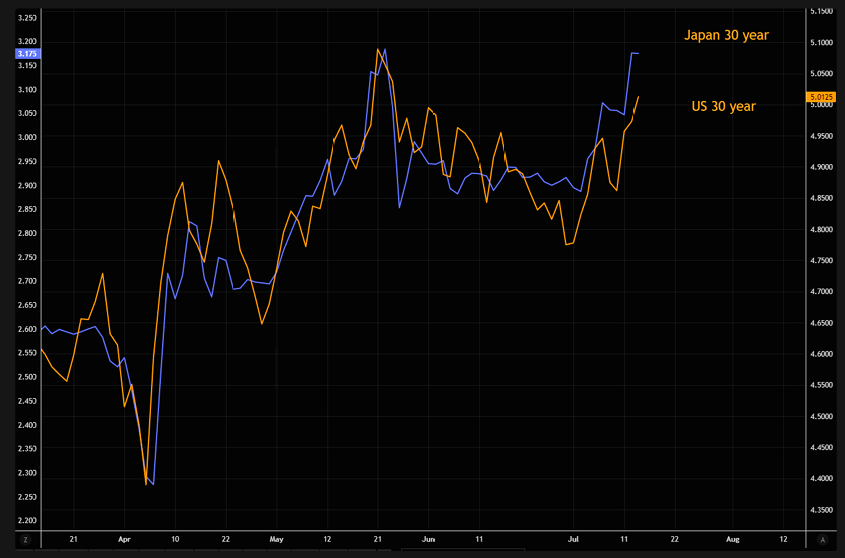Click the Aug label on time axis
Screen dimensions: 845x558
point(731,539)
